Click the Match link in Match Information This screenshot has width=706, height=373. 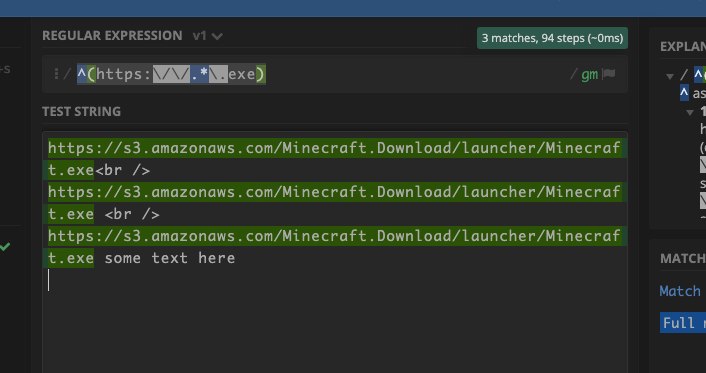point(680,291)
